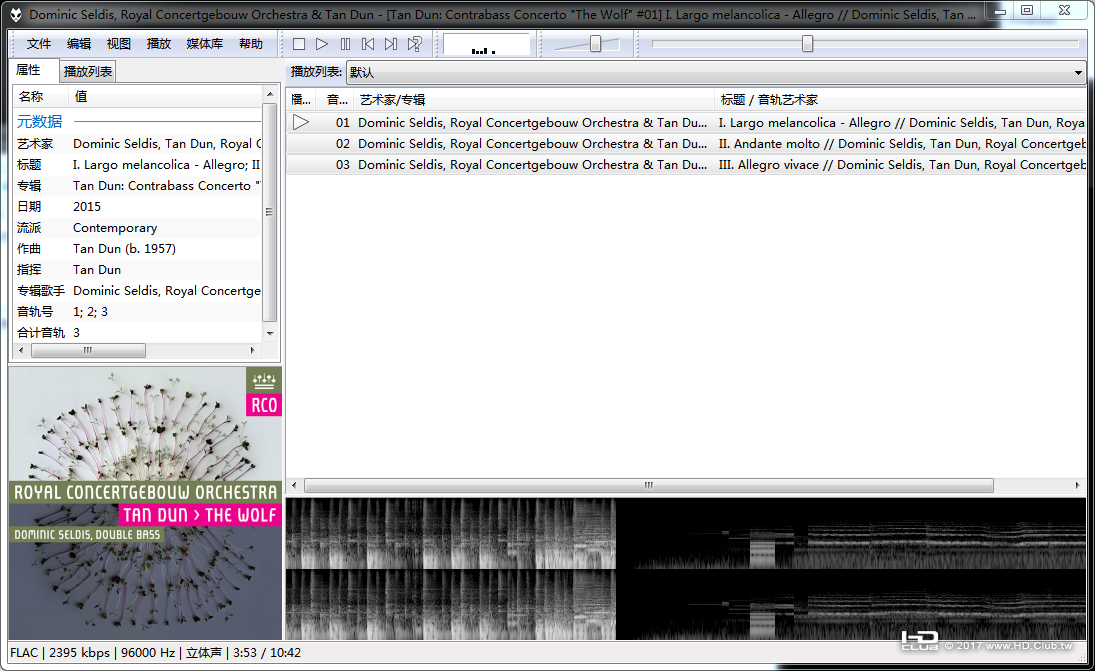Click the 3:53 / 10:42 playback time
Screen dimensions: 1095x671
[x=267, y=653]
